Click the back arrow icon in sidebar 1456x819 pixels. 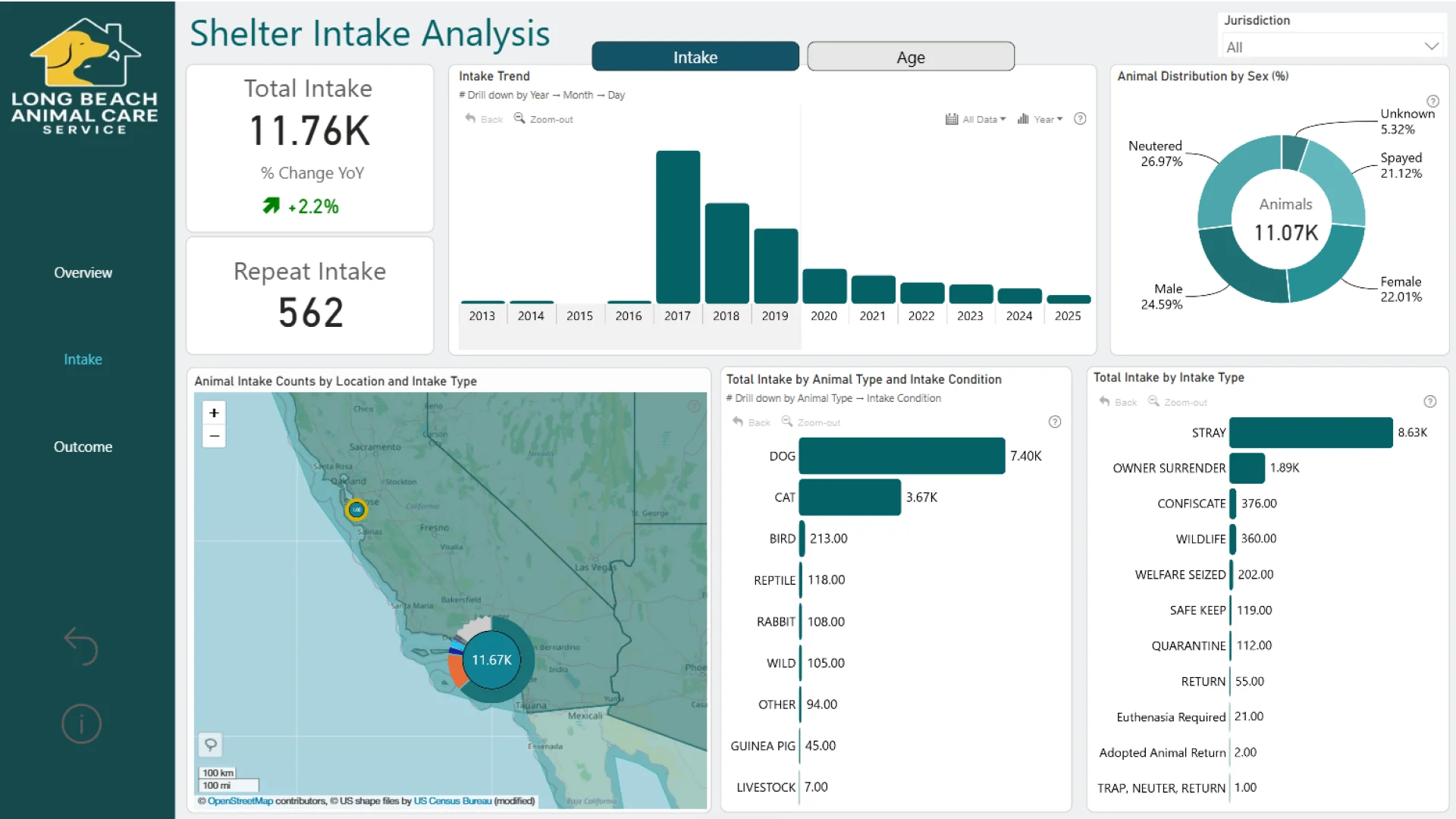click(x=81, y=646)
